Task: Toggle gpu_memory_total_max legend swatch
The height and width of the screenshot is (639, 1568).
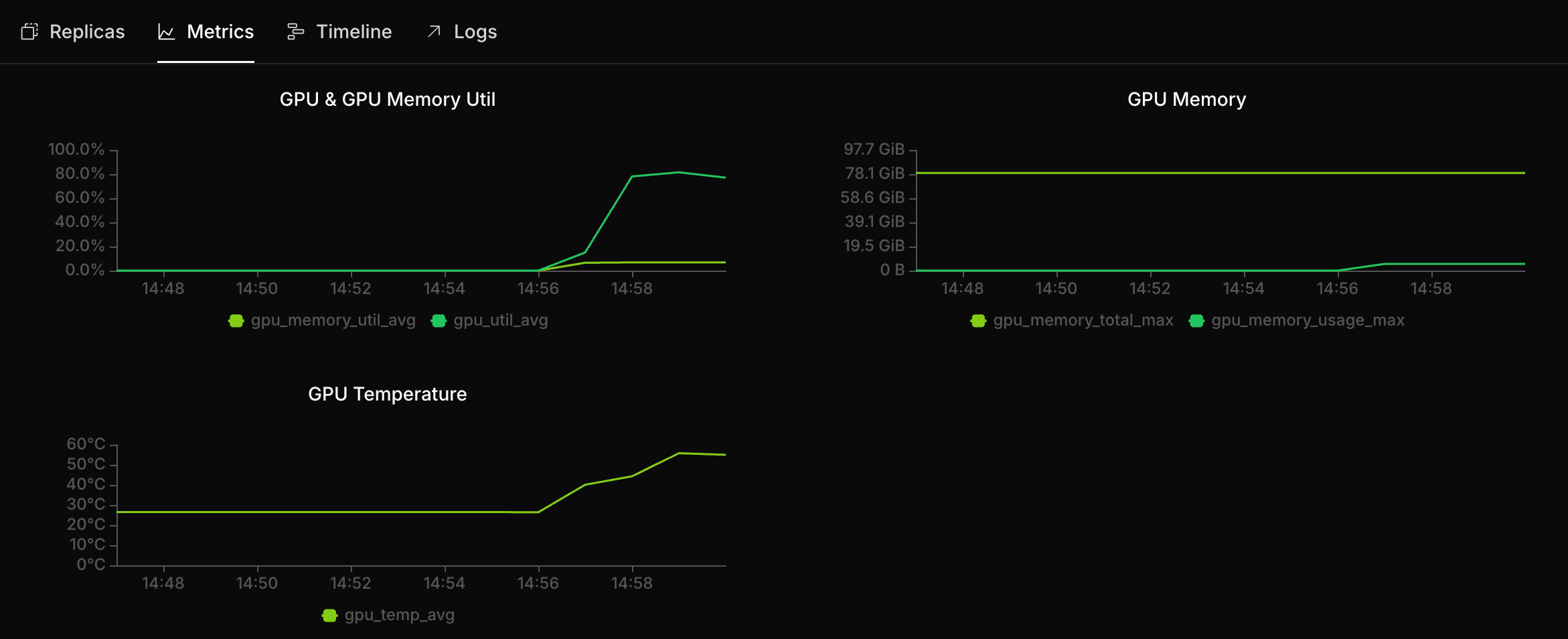Action: pos(978,321)
